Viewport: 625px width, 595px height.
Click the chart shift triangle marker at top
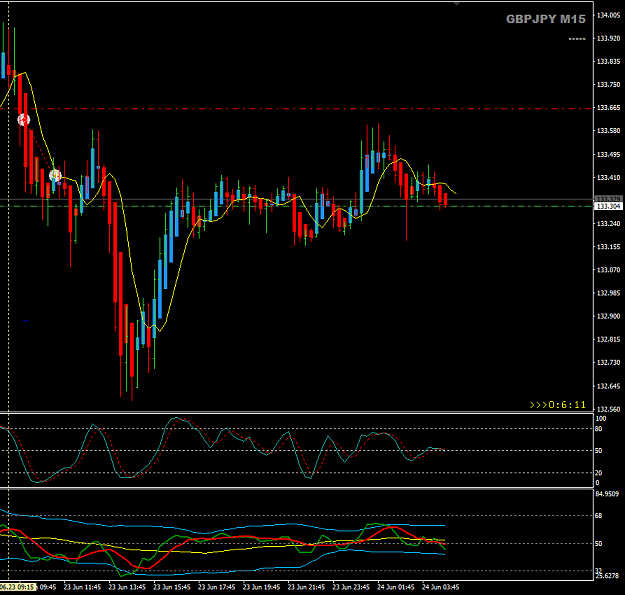457,4
